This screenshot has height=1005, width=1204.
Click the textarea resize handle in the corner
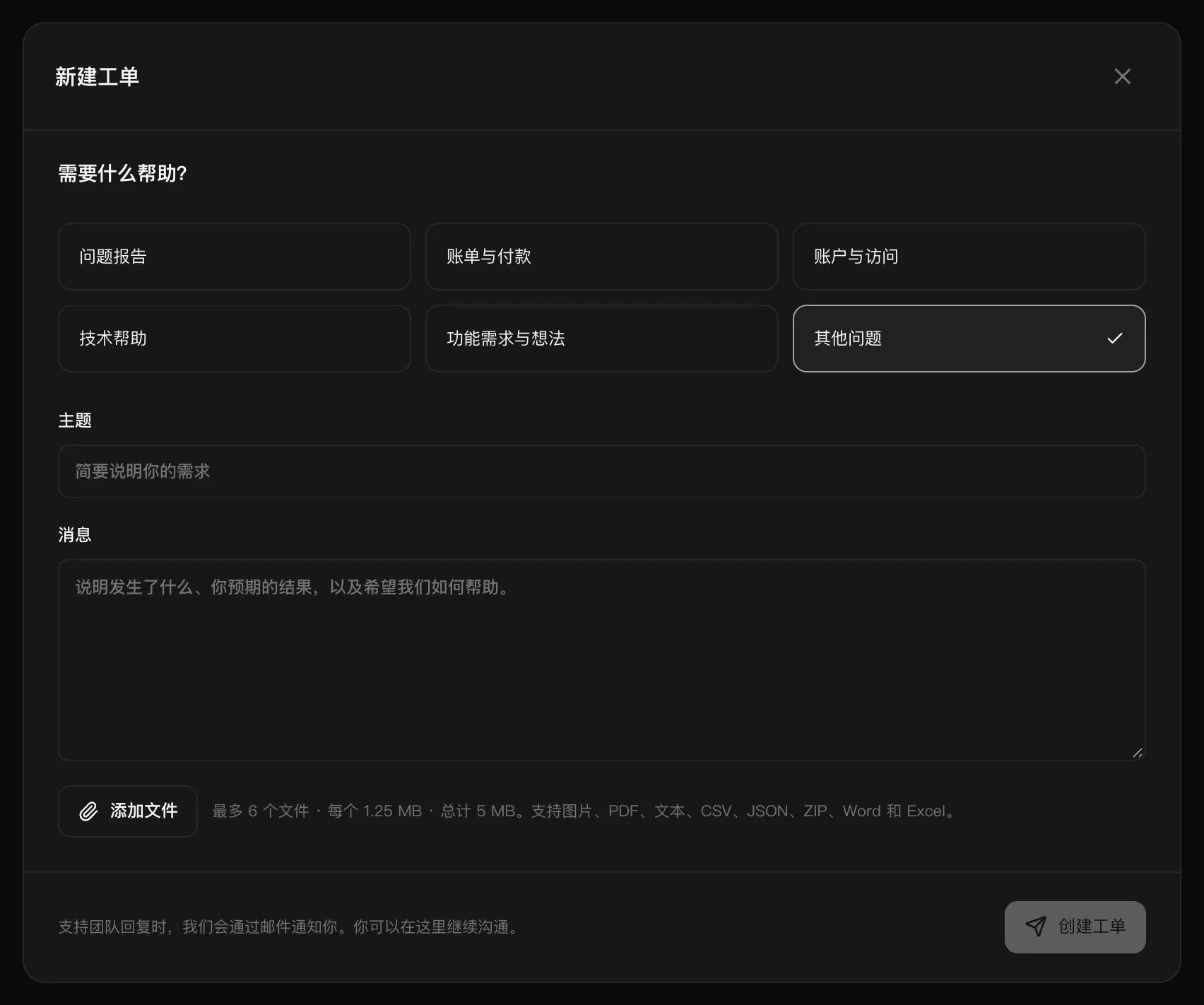coord(1137,753)
